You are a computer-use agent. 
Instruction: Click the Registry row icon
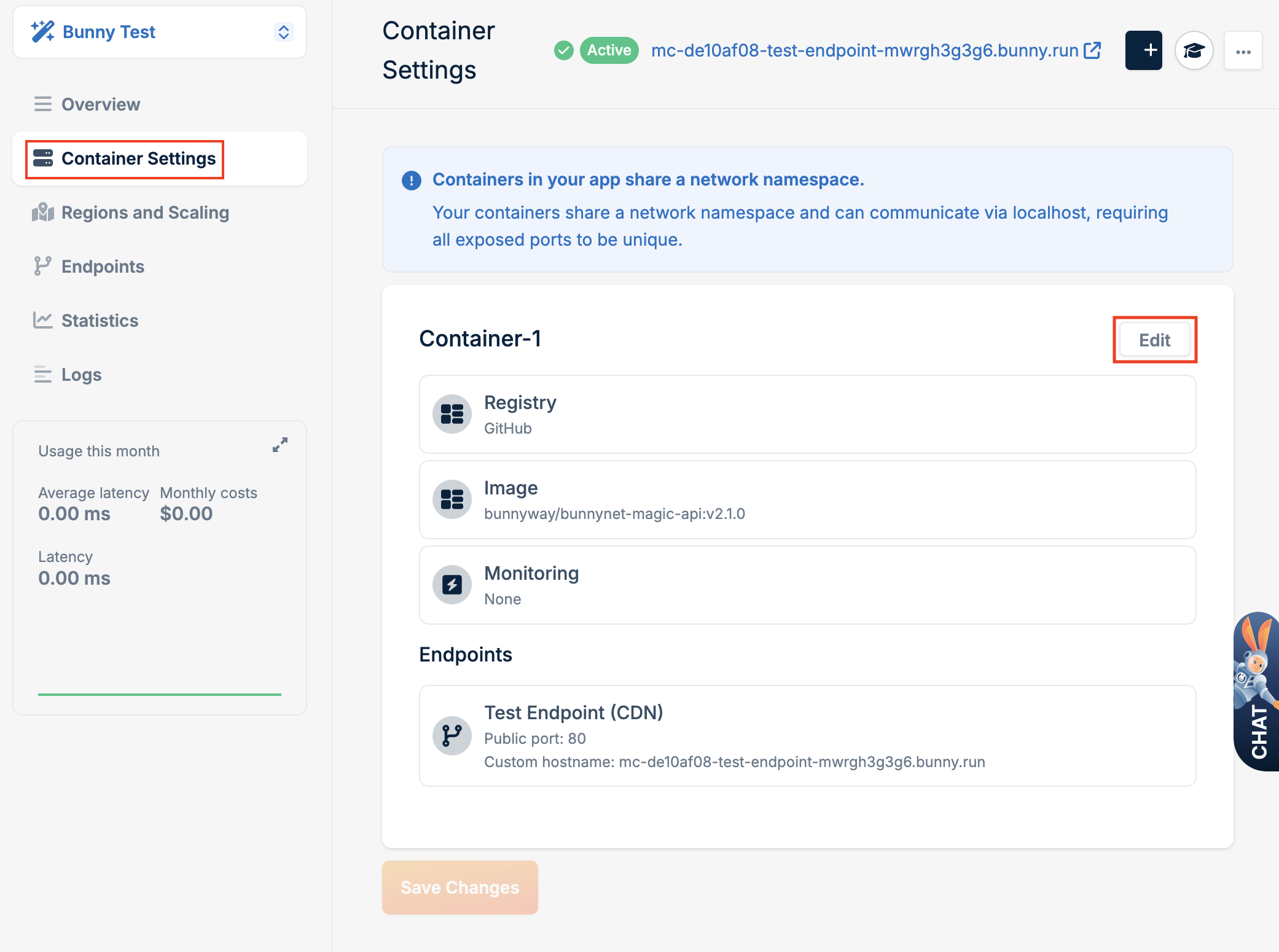point(452,414)
